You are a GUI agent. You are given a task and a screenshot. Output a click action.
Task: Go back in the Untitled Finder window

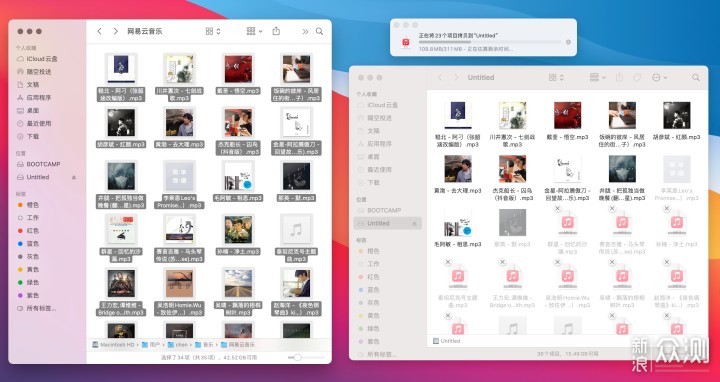coord(439,78)
